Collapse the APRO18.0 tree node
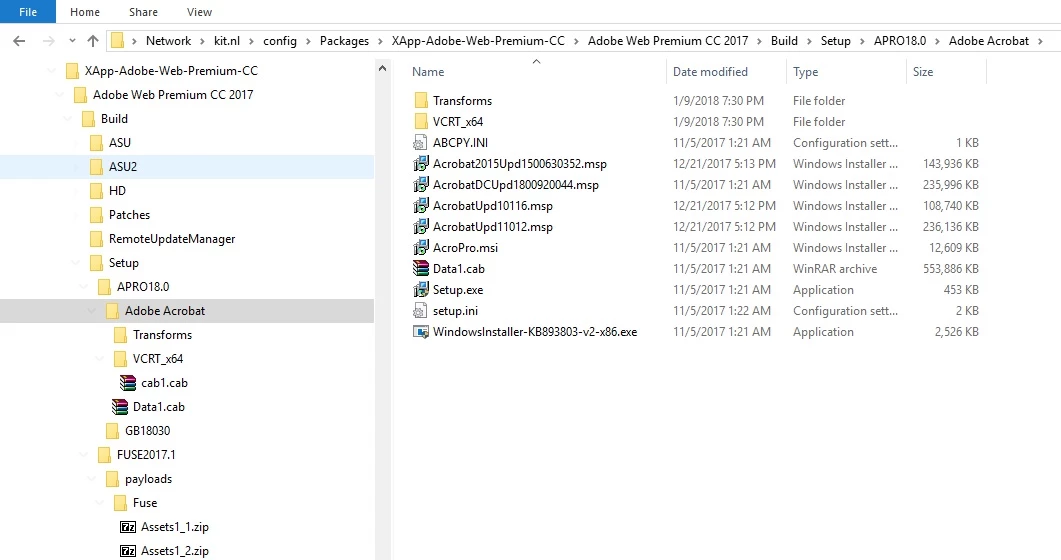Image resolution: width=1061 pixels, height=560 pixels. coord(84,287)
